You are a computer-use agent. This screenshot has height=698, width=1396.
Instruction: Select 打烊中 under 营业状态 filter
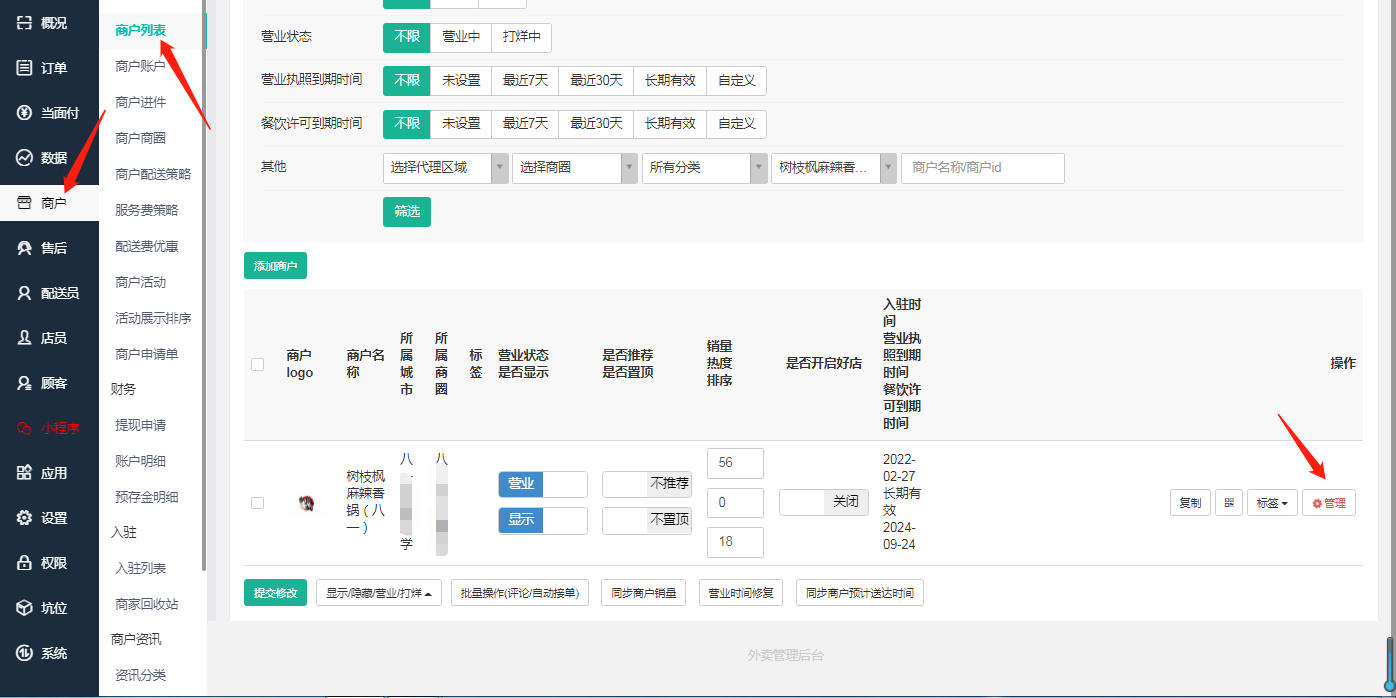click(x=521, y=37)
